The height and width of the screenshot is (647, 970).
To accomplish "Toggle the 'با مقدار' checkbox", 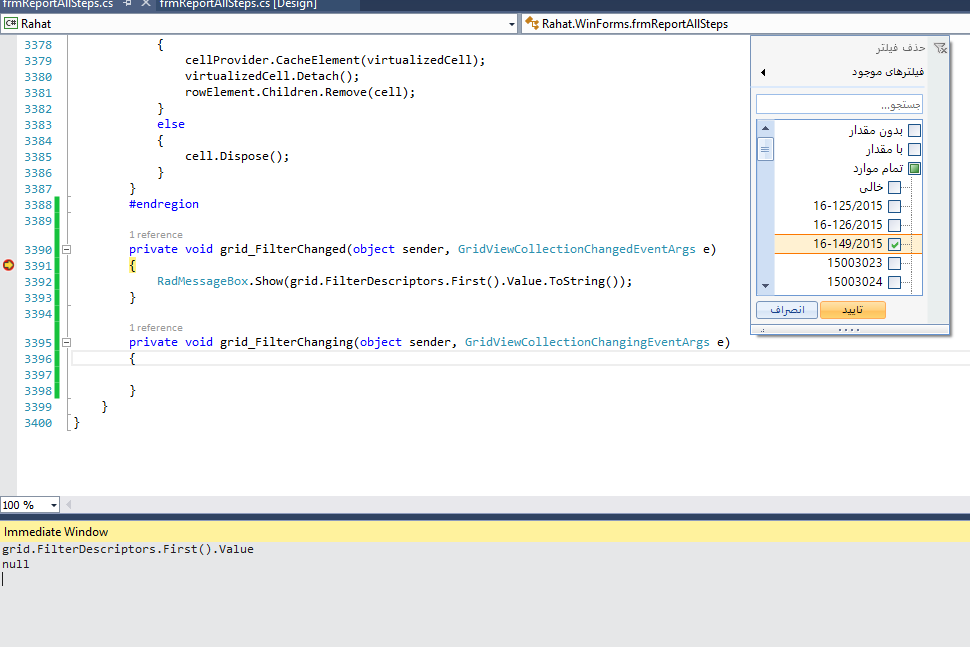I will 914,150.
